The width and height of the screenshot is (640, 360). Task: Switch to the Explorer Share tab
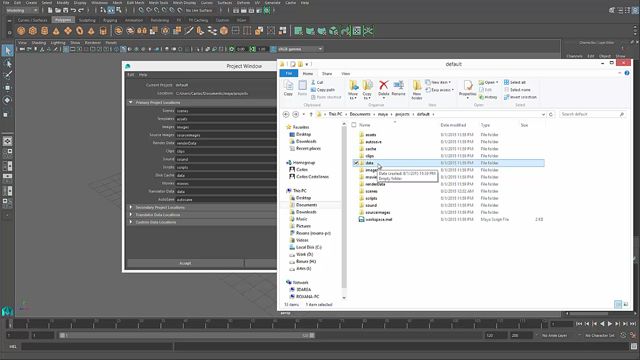[x=327, y=73]
